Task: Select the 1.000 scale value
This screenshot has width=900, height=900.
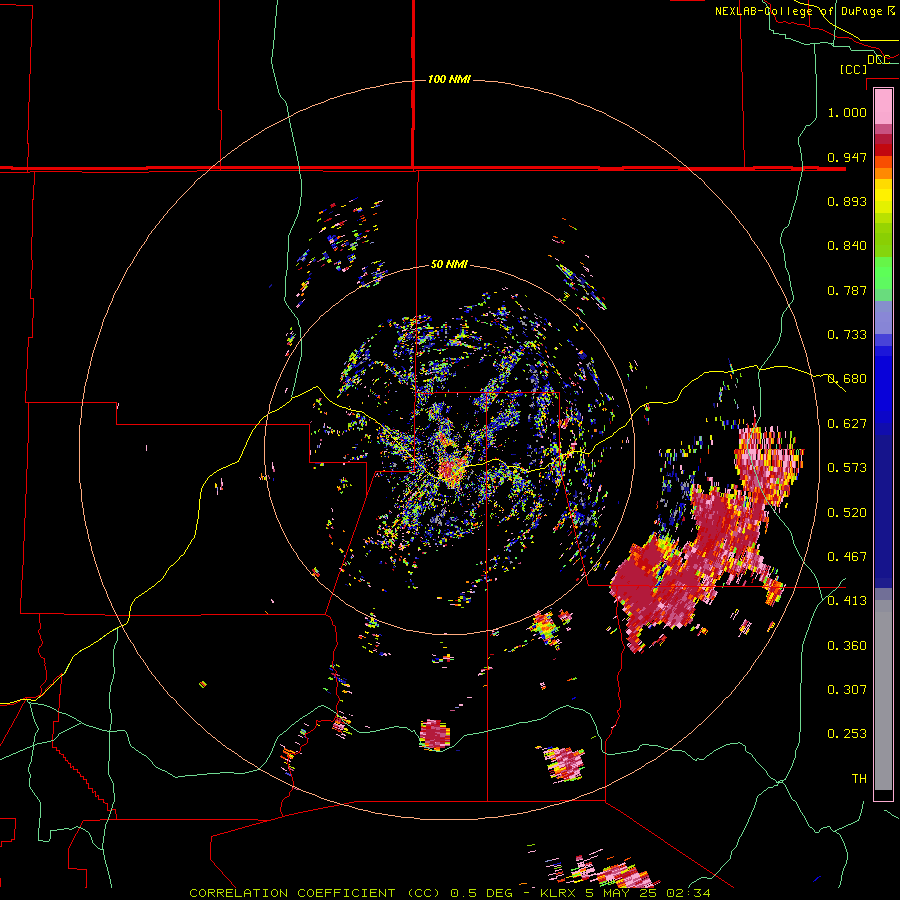Action: tap(847, 112)
